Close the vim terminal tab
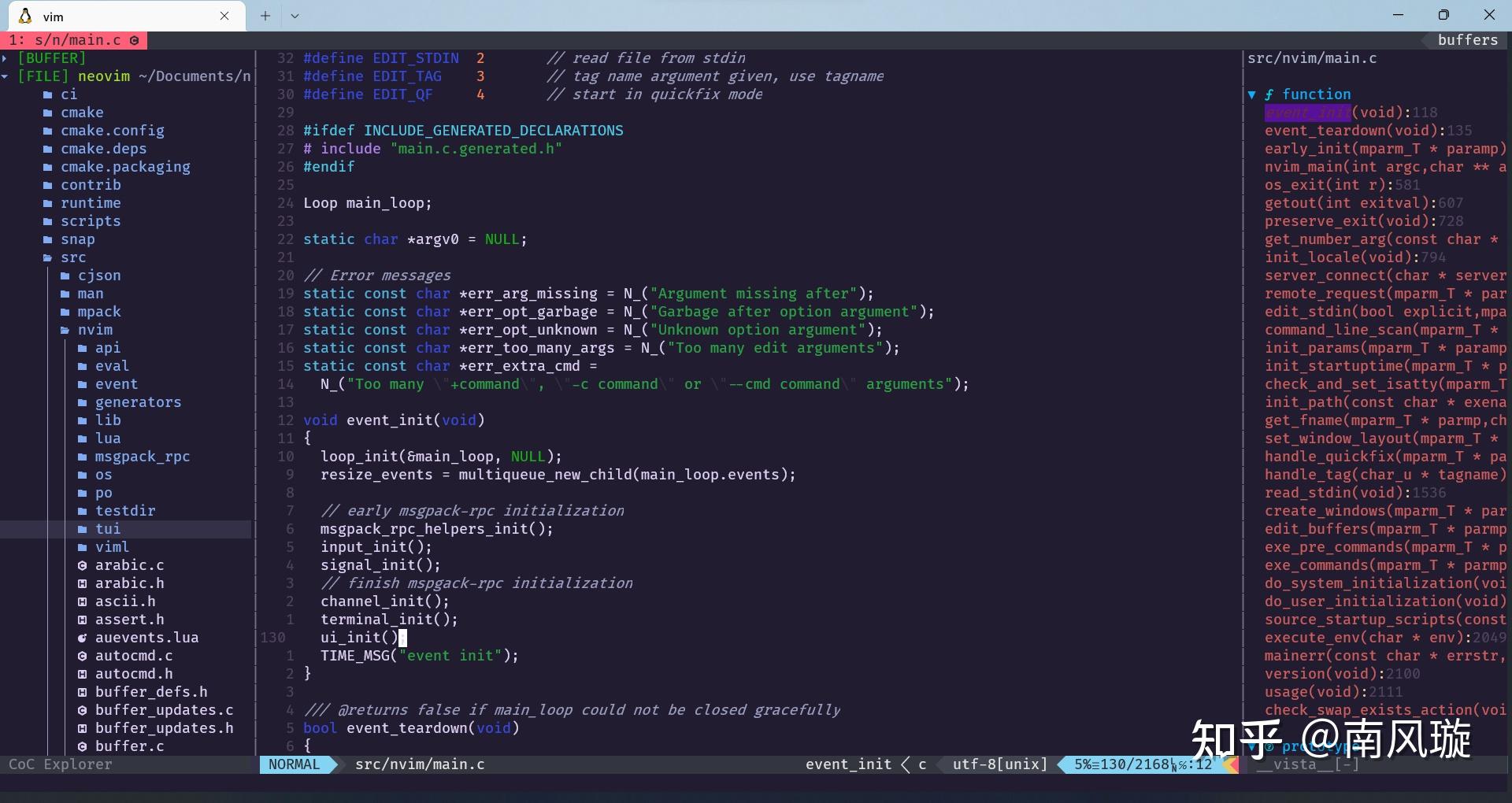 224,16
